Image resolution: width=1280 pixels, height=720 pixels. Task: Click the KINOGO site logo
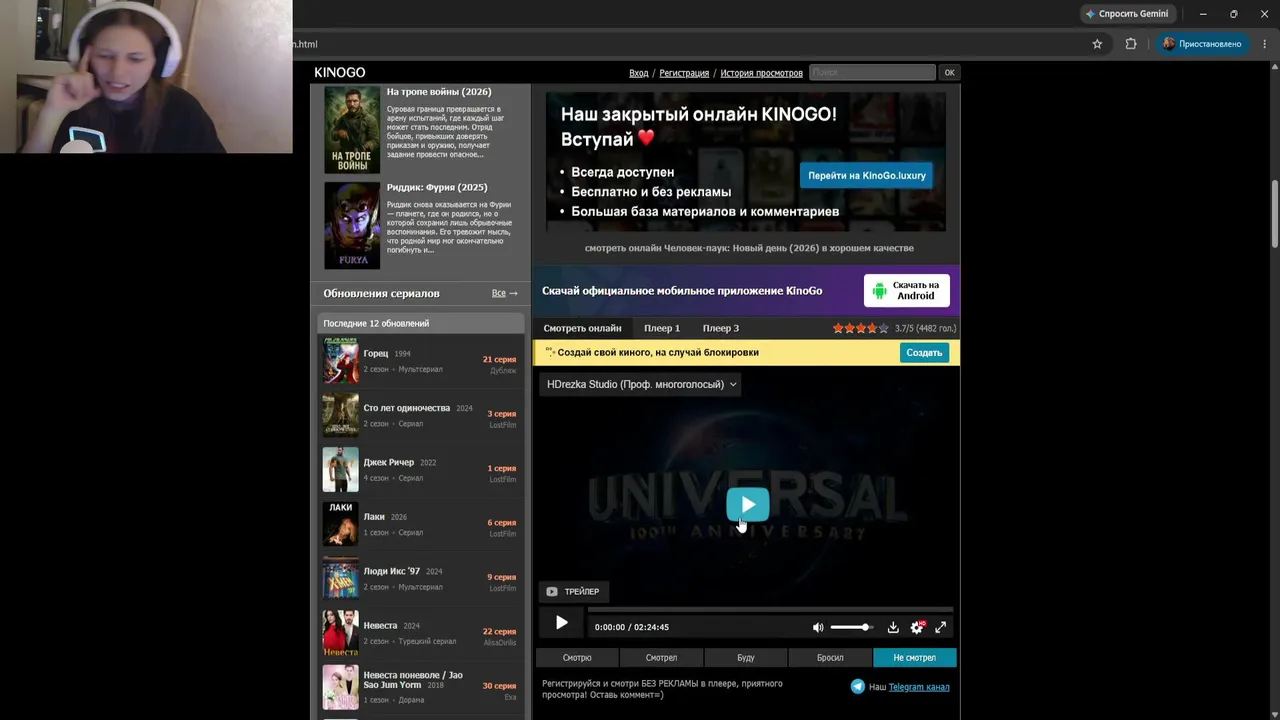(340, 72)
